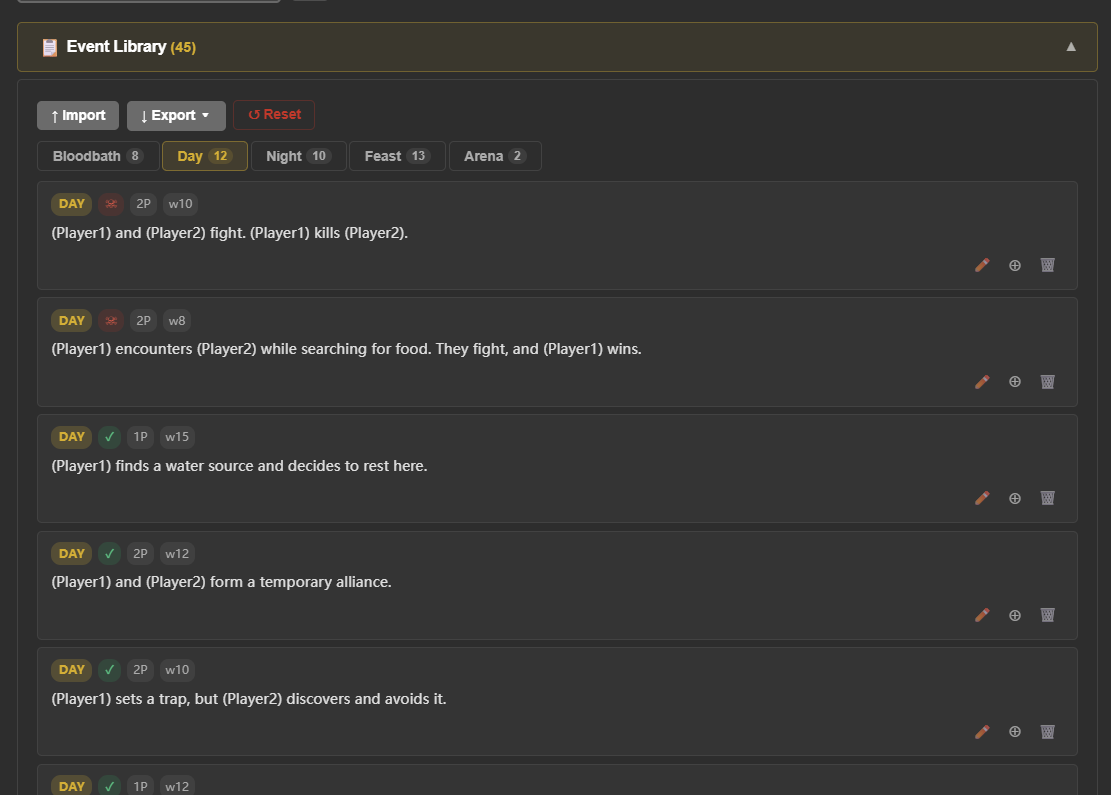Edit the water source rest event
This screenshot has width=1111, height=795.
point(982,498)
